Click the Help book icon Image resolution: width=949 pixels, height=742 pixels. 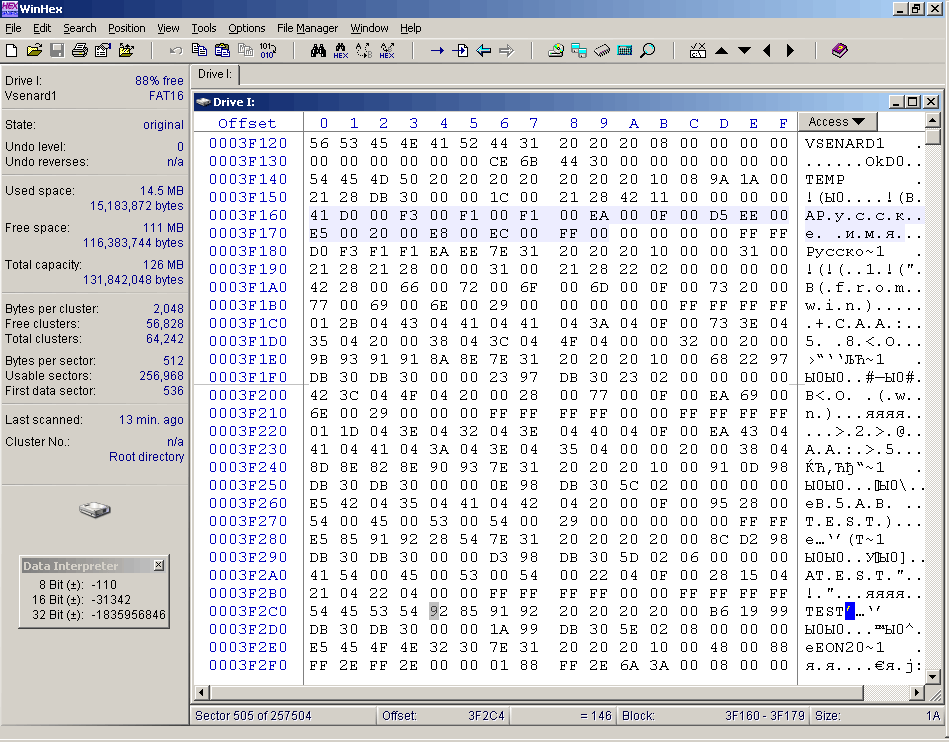pos(838,50)
